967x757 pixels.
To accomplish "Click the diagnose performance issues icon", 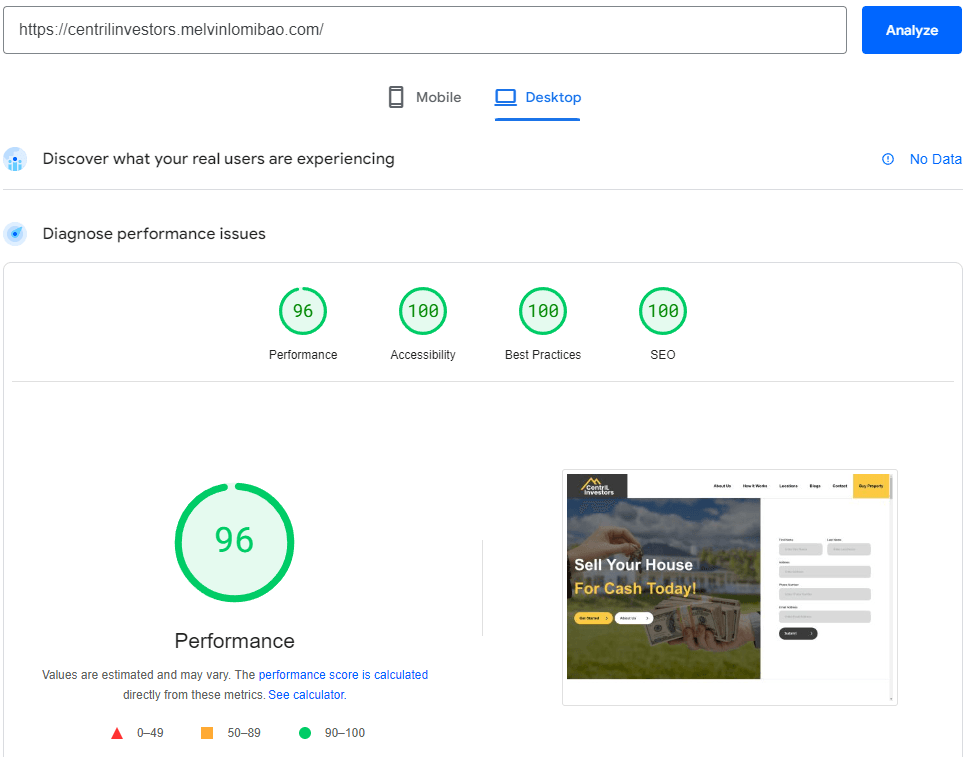I will (x=15, y=234).
